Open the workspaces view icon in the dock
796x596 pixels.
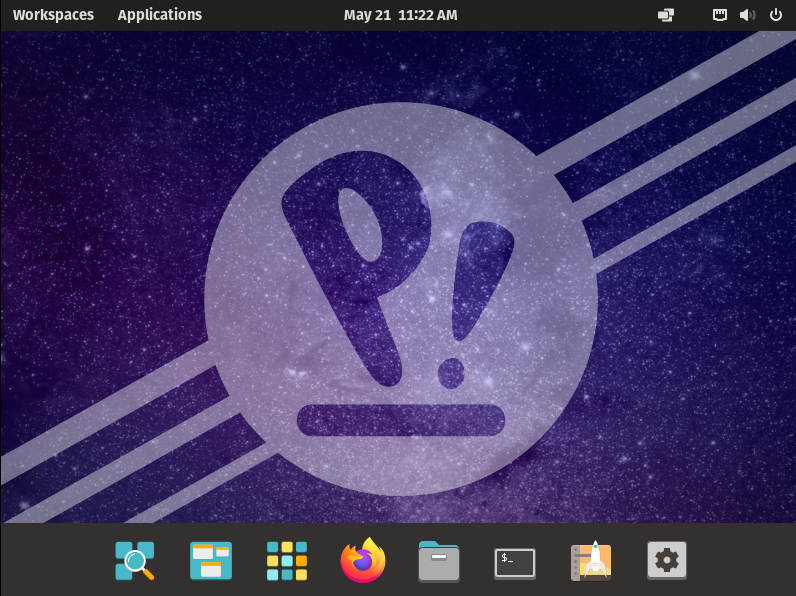211,561
